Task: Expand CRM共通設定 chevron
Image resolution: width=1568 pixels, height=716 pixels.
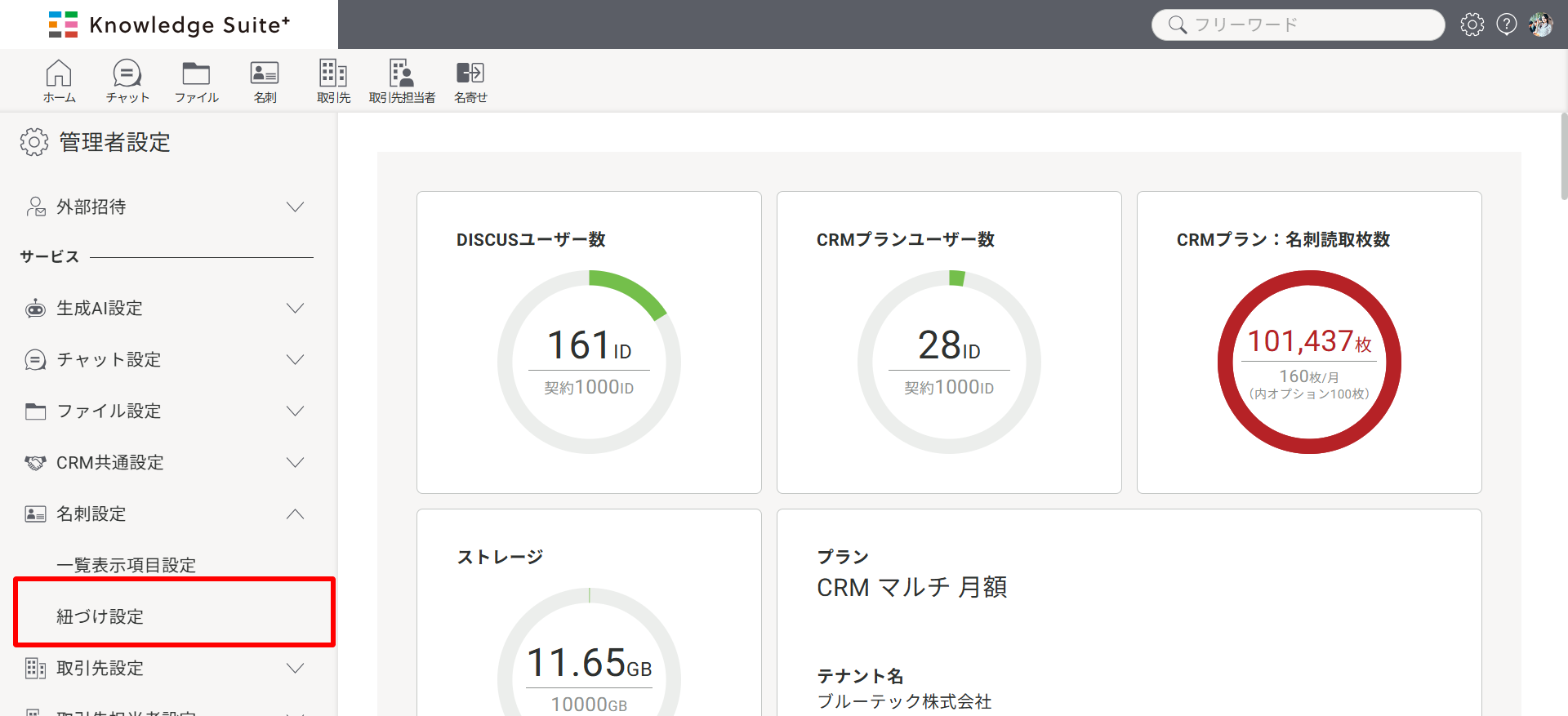Action: pos(295,463)
